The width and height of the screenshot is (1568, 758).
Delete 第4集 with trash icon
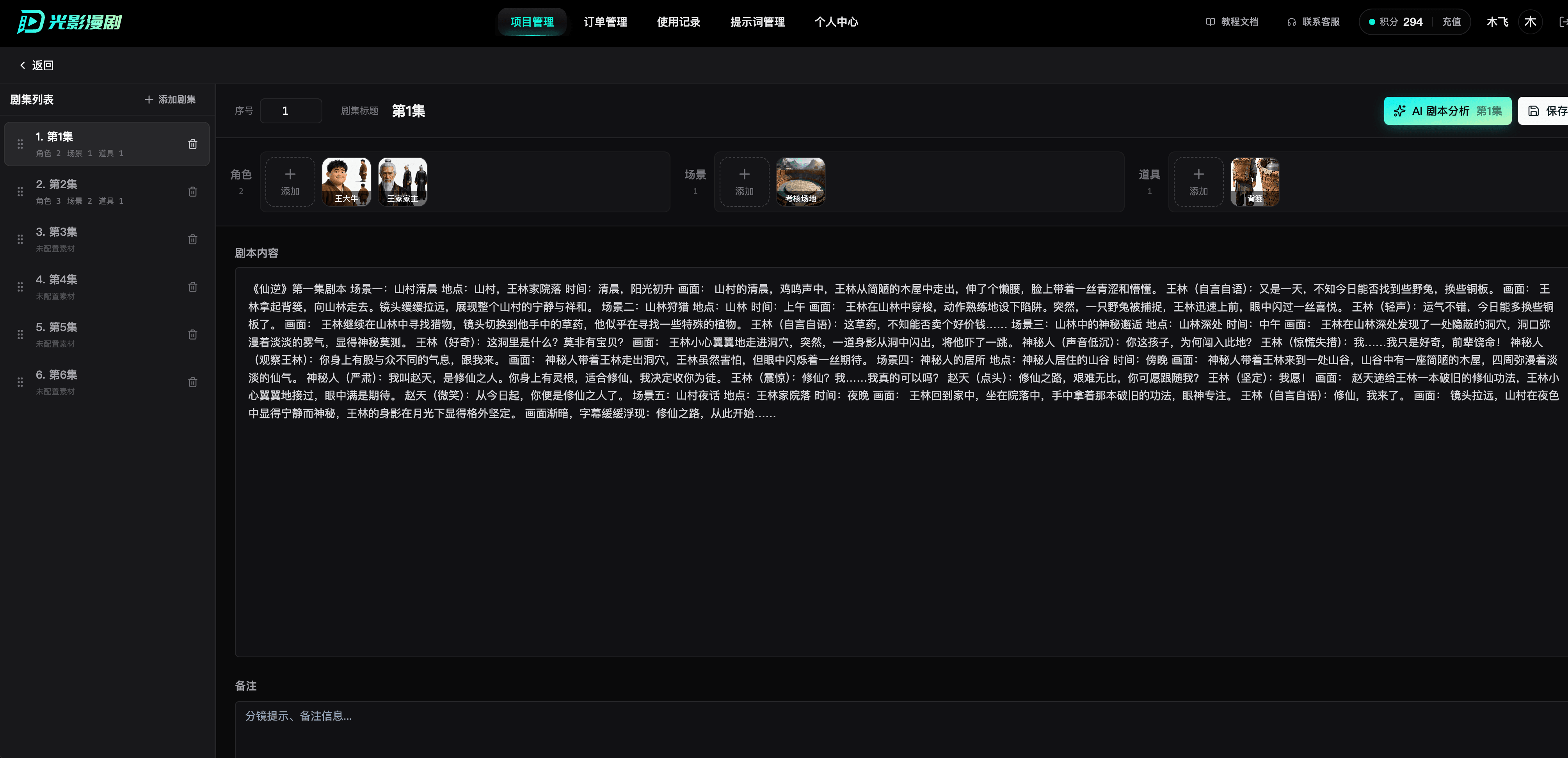click(x=192, y=286)
